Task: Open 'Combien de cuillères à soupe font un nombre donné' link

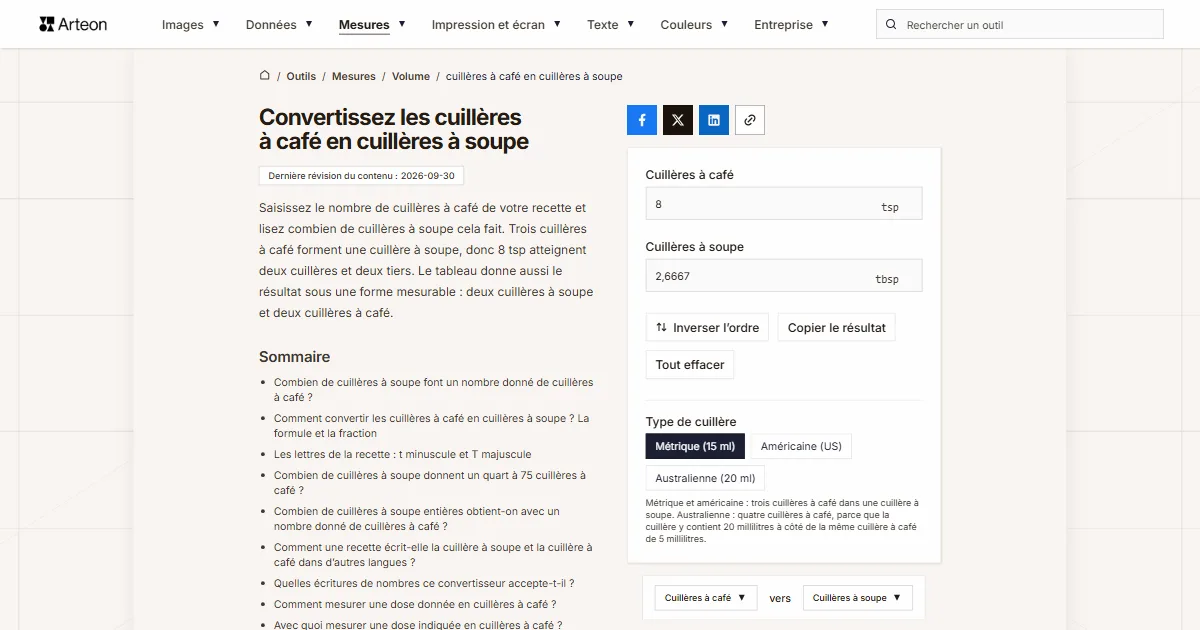Action: 434,390
